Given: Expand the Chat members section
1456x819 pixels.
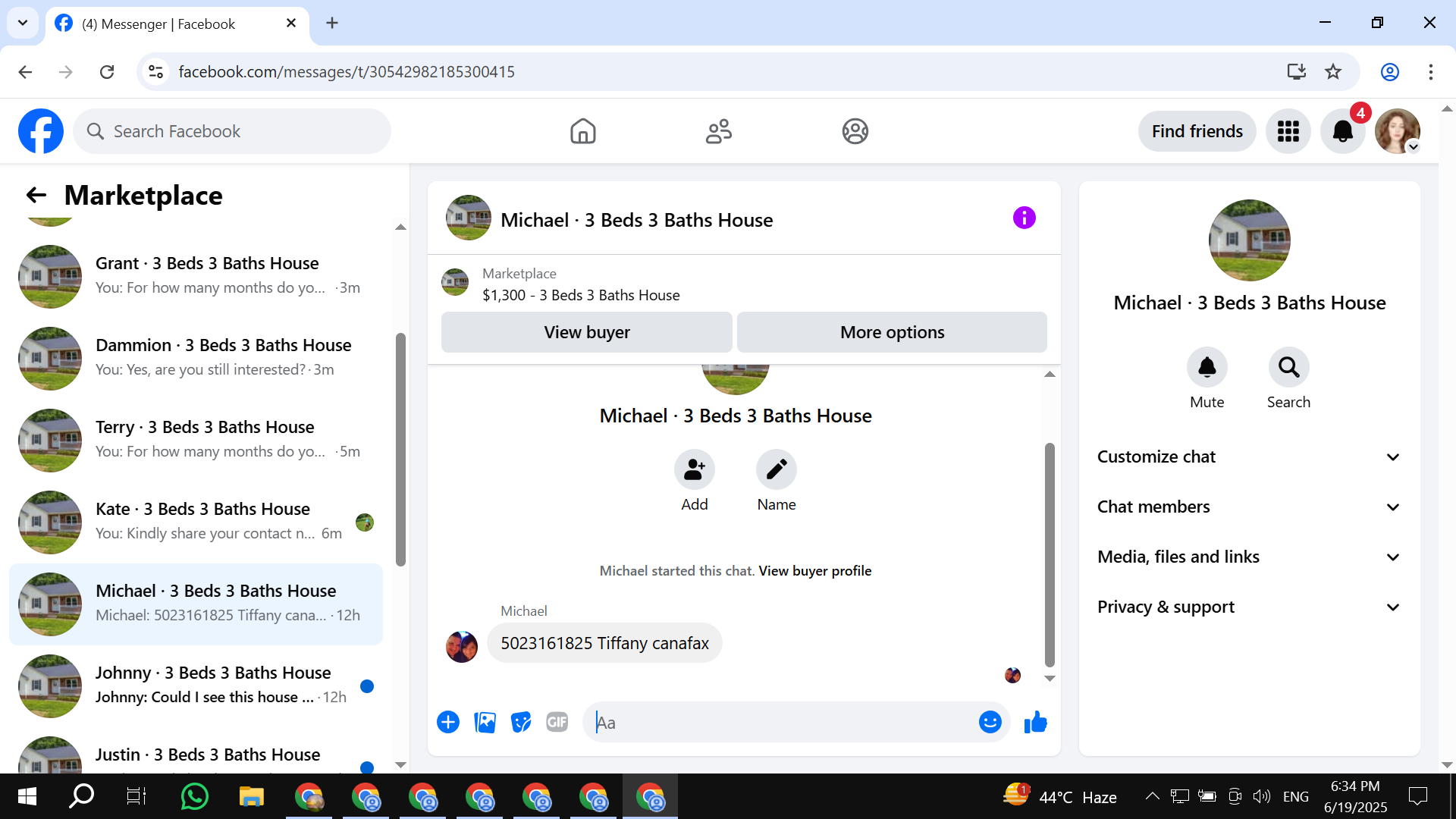Looking at the screenshot, I should pos(1249,507).
